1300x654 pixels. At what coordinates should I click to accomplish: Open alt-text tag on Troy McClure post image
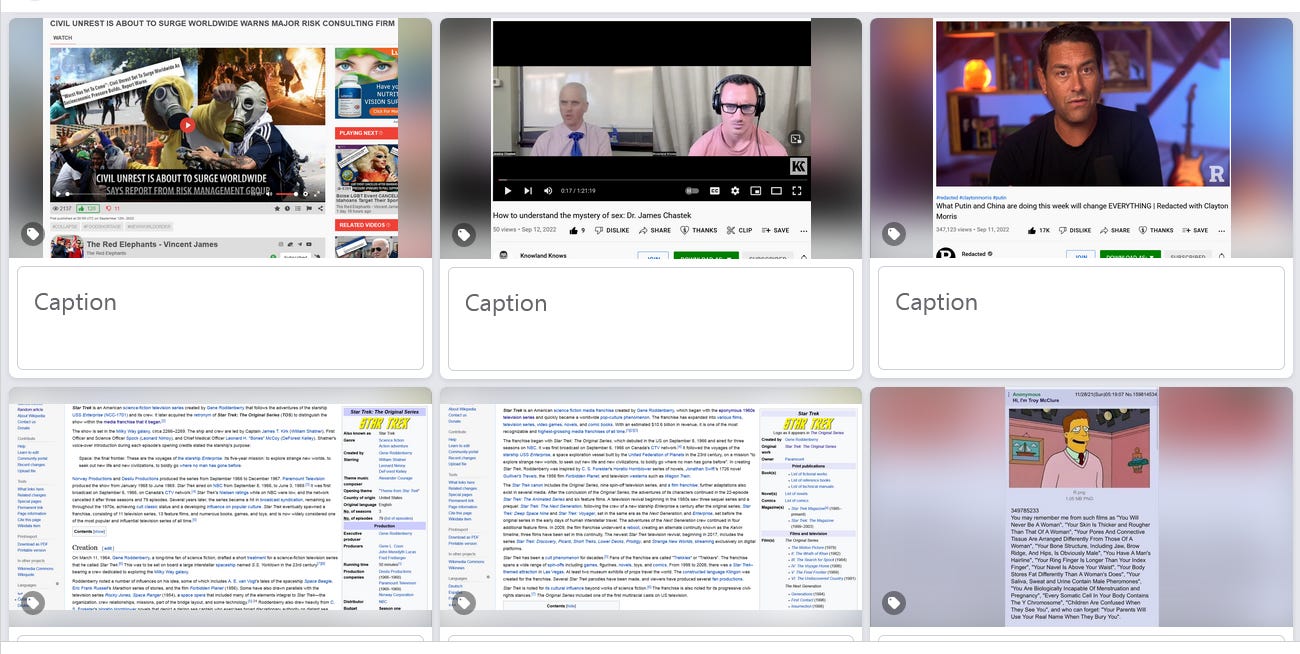point(894,602)
